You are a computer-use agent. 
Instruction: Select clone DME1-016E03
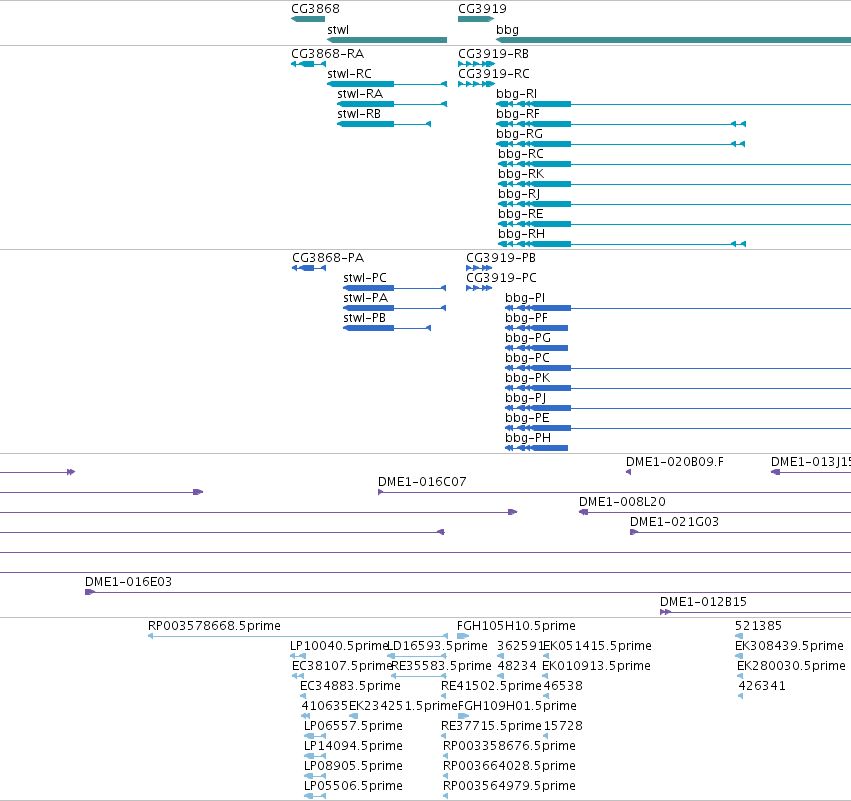468,592
